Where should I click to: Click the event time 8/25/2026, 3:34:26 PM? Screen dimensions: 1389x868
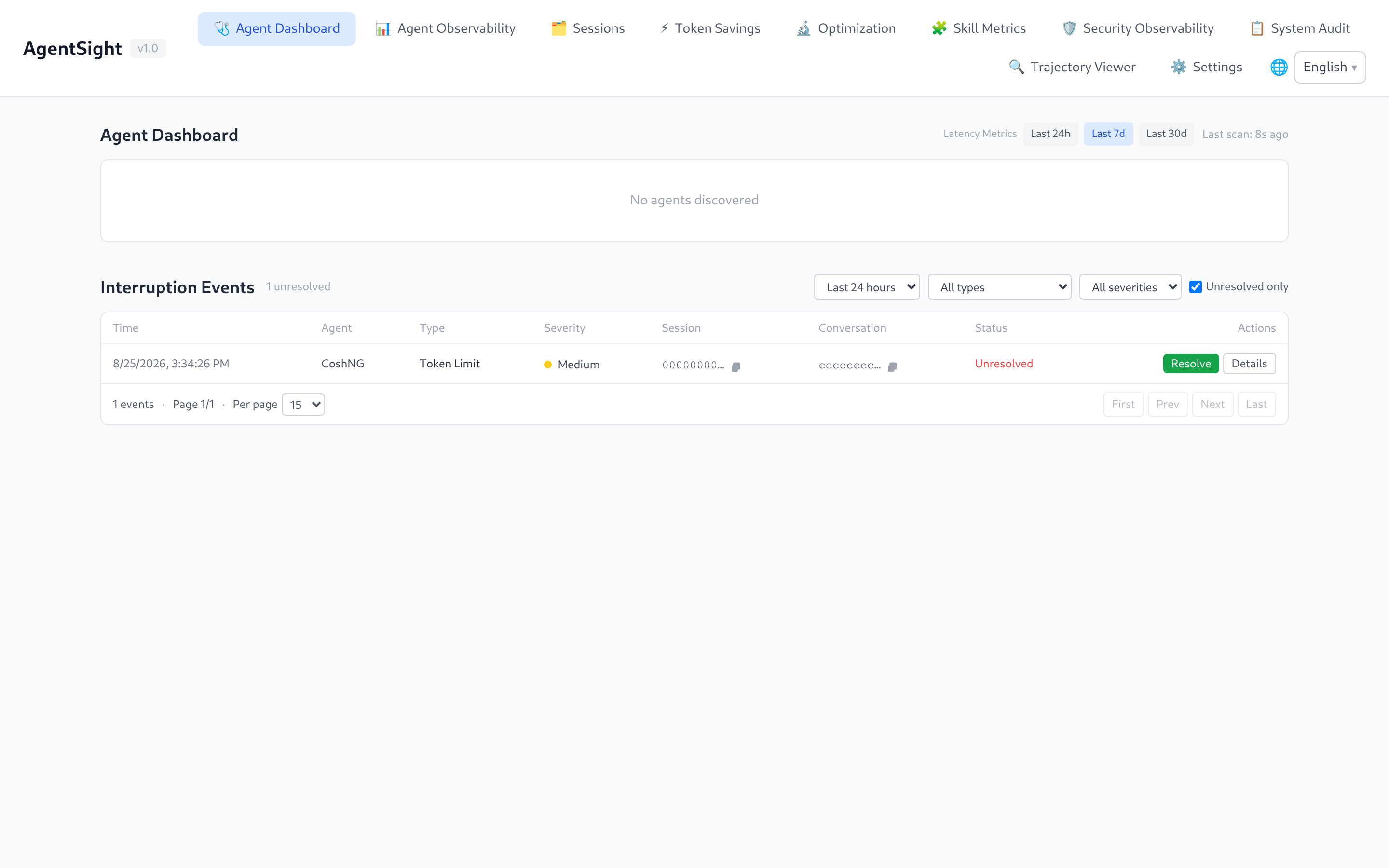point(171,364)
